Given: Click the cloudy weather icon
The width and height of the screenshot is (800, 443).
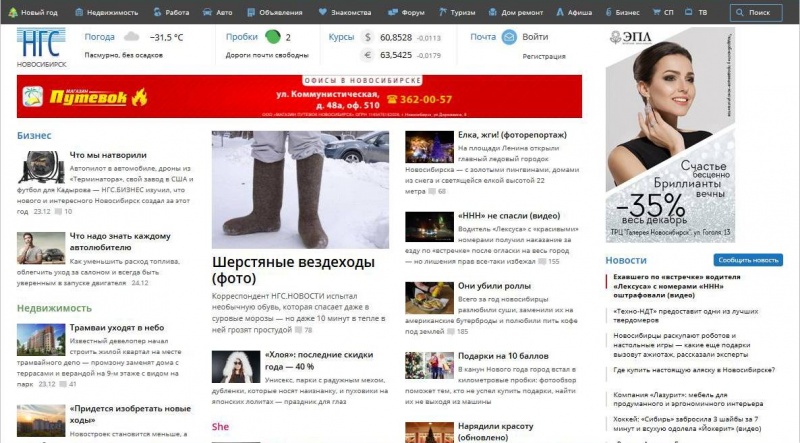Looking at the screenshot, I should click(x=131, y=37).
